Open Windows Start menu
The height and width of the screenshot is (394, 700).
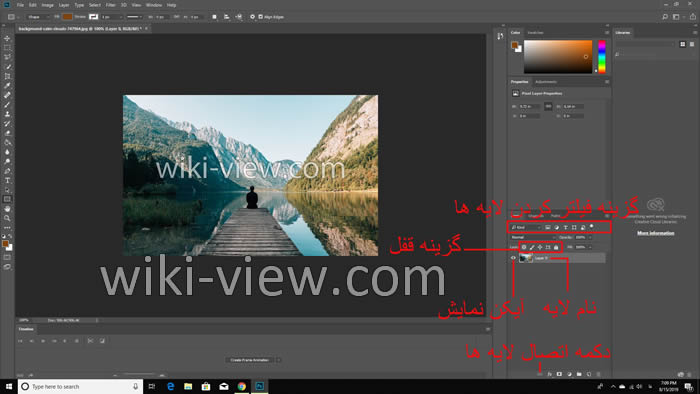click(x=9, y=386)
